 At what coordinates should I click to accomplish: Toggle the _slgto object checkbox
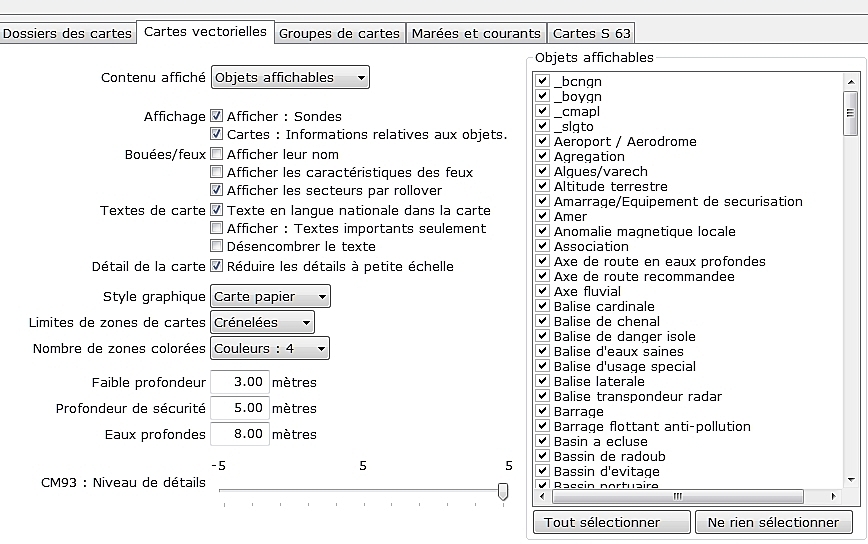542,126
